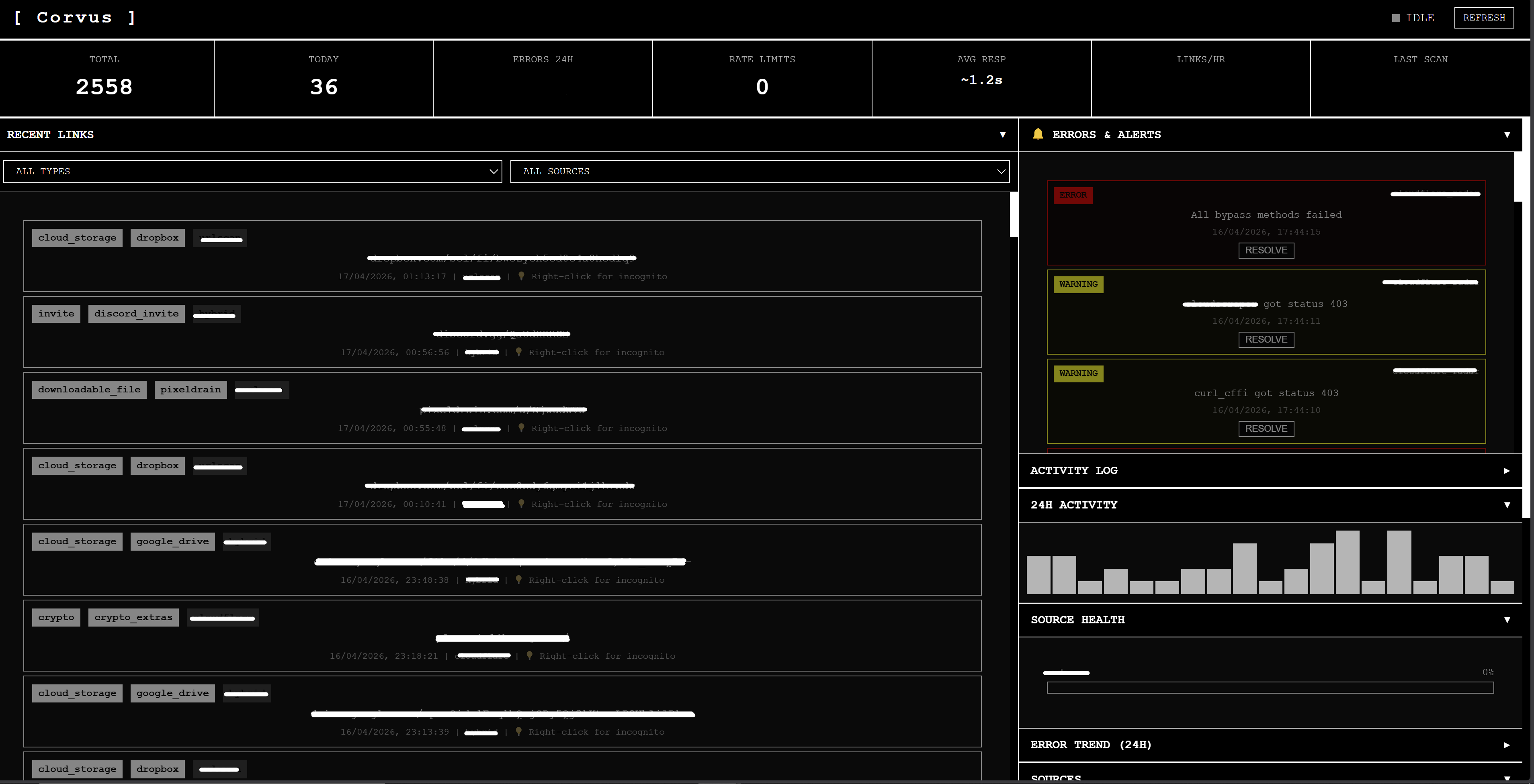Click the ERRORS 24H stat card

pos(543,78)
